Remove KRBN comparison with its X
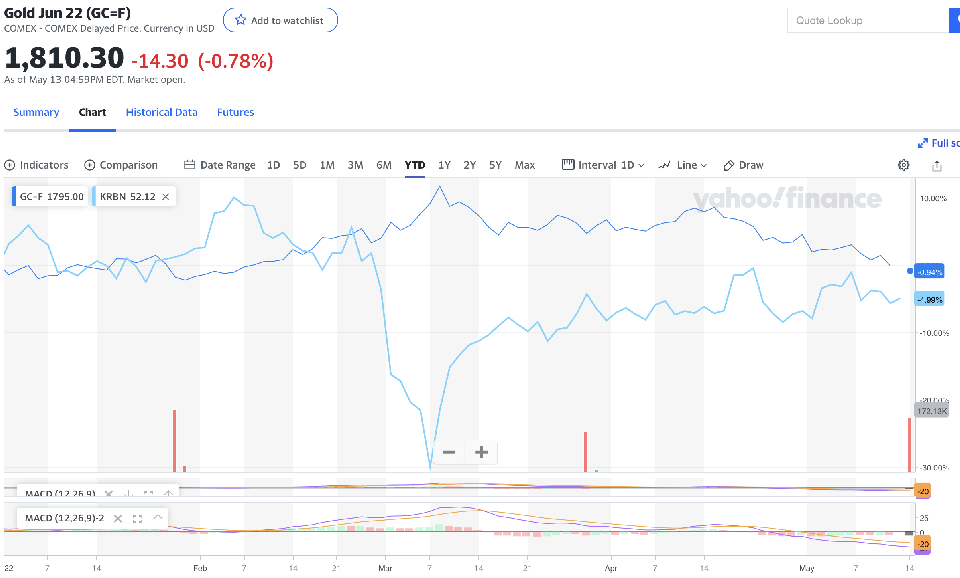960x578 pixels. tap(166, 196)
